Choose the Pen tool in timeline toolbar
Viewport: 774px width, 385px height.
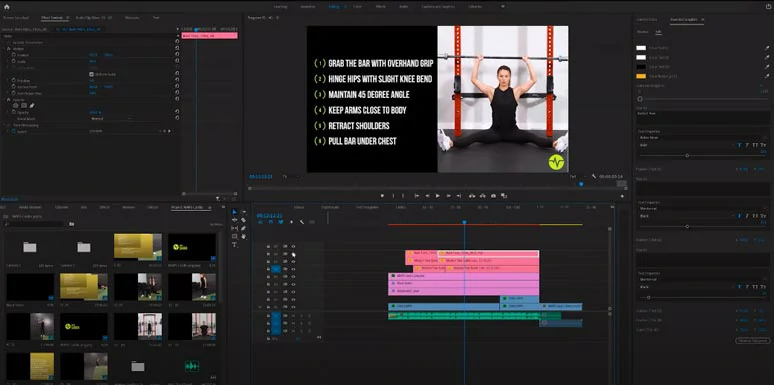coord(243,228)
